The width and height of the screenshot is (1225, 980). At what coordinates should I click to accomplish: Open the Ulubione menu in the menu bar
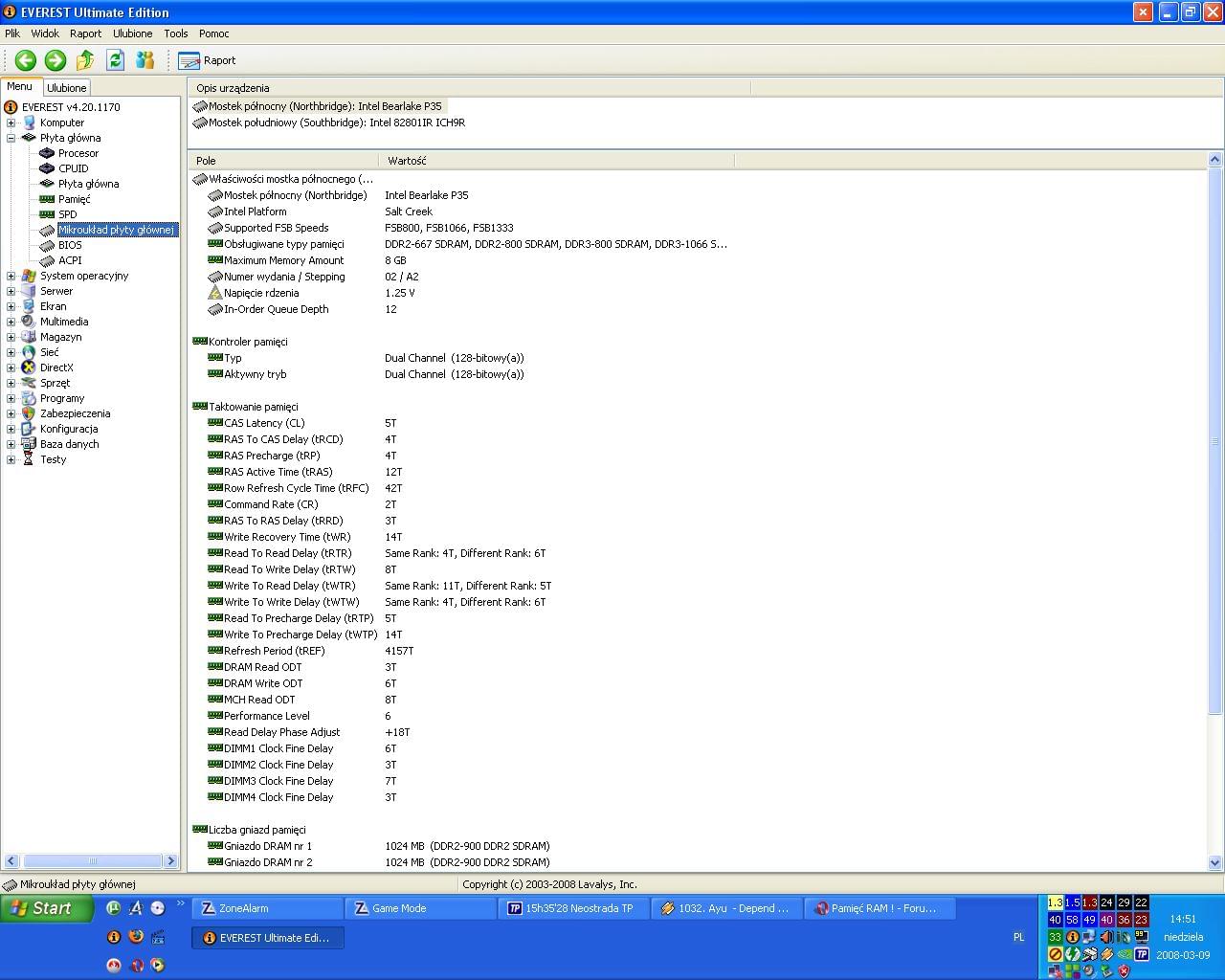tap(133, 33)
